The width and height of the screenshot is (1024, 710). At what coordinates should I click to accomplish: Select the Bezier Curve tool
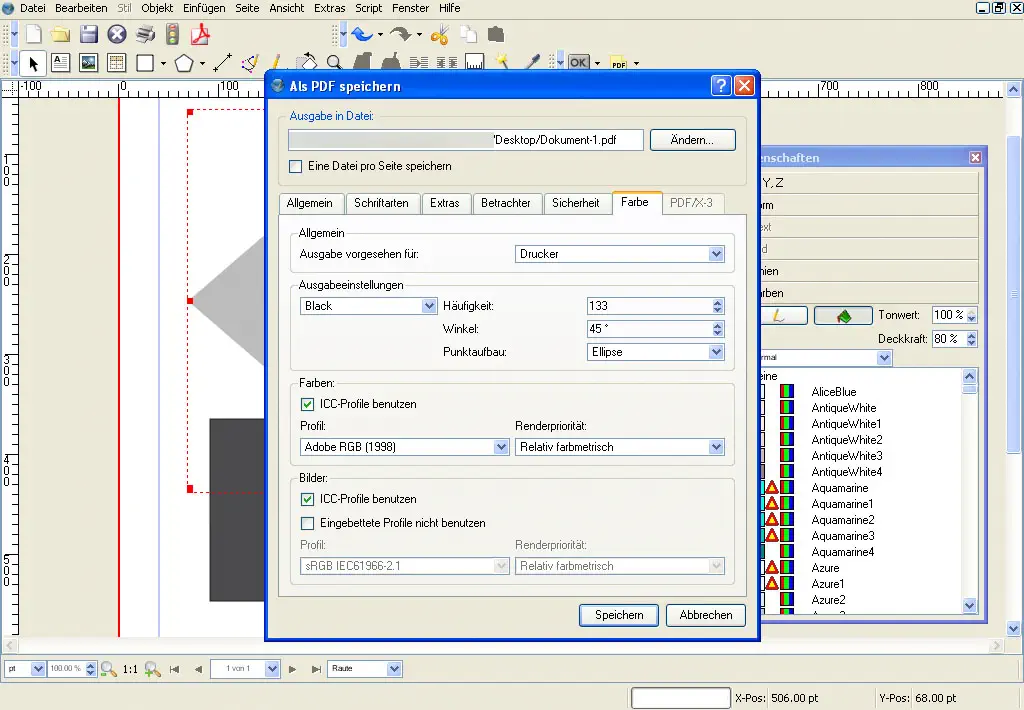(x=249, y=62)
